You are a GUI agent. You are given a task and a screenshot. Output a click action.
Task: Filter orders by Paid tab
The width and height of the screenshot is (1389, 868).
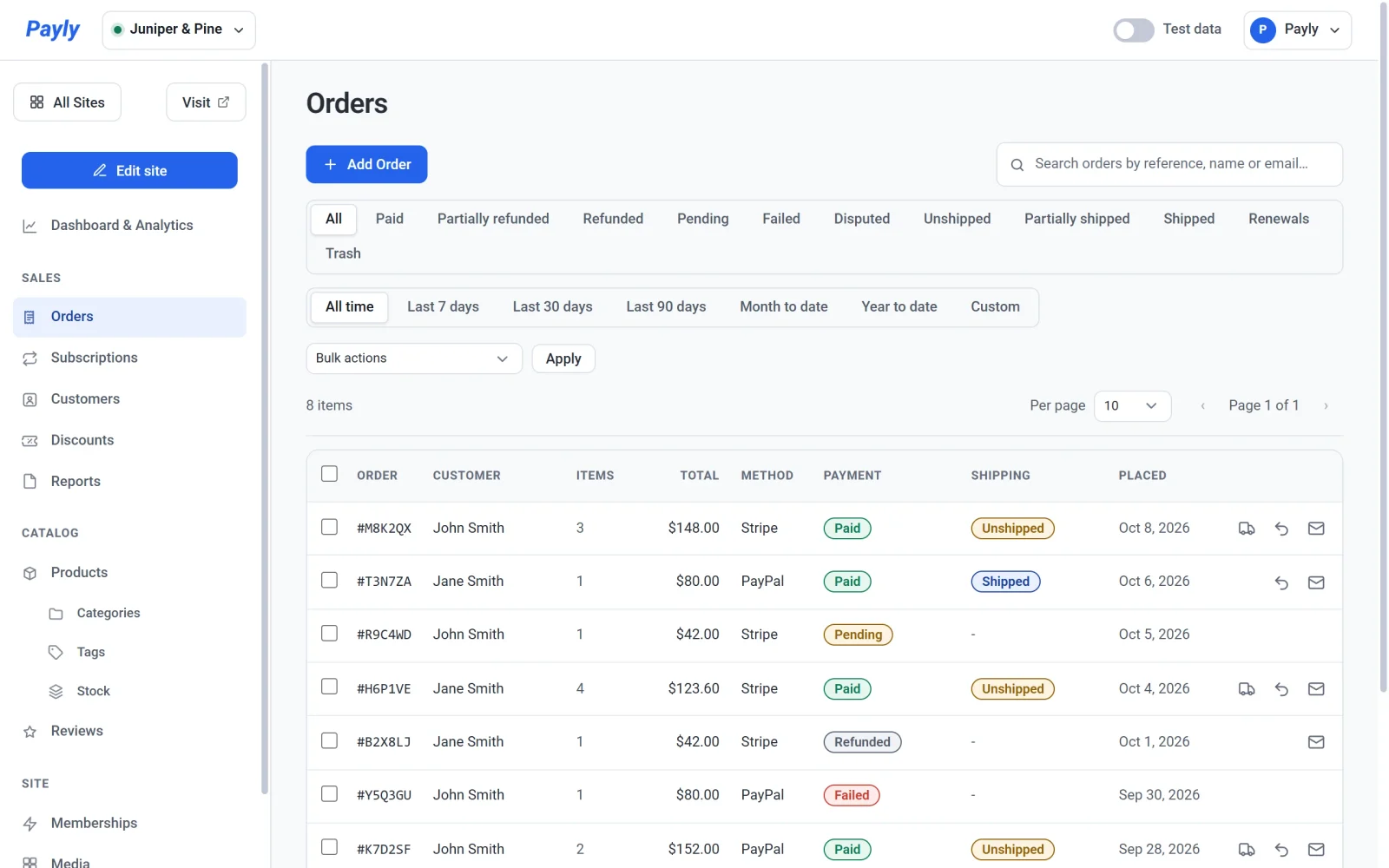(390, 219)
